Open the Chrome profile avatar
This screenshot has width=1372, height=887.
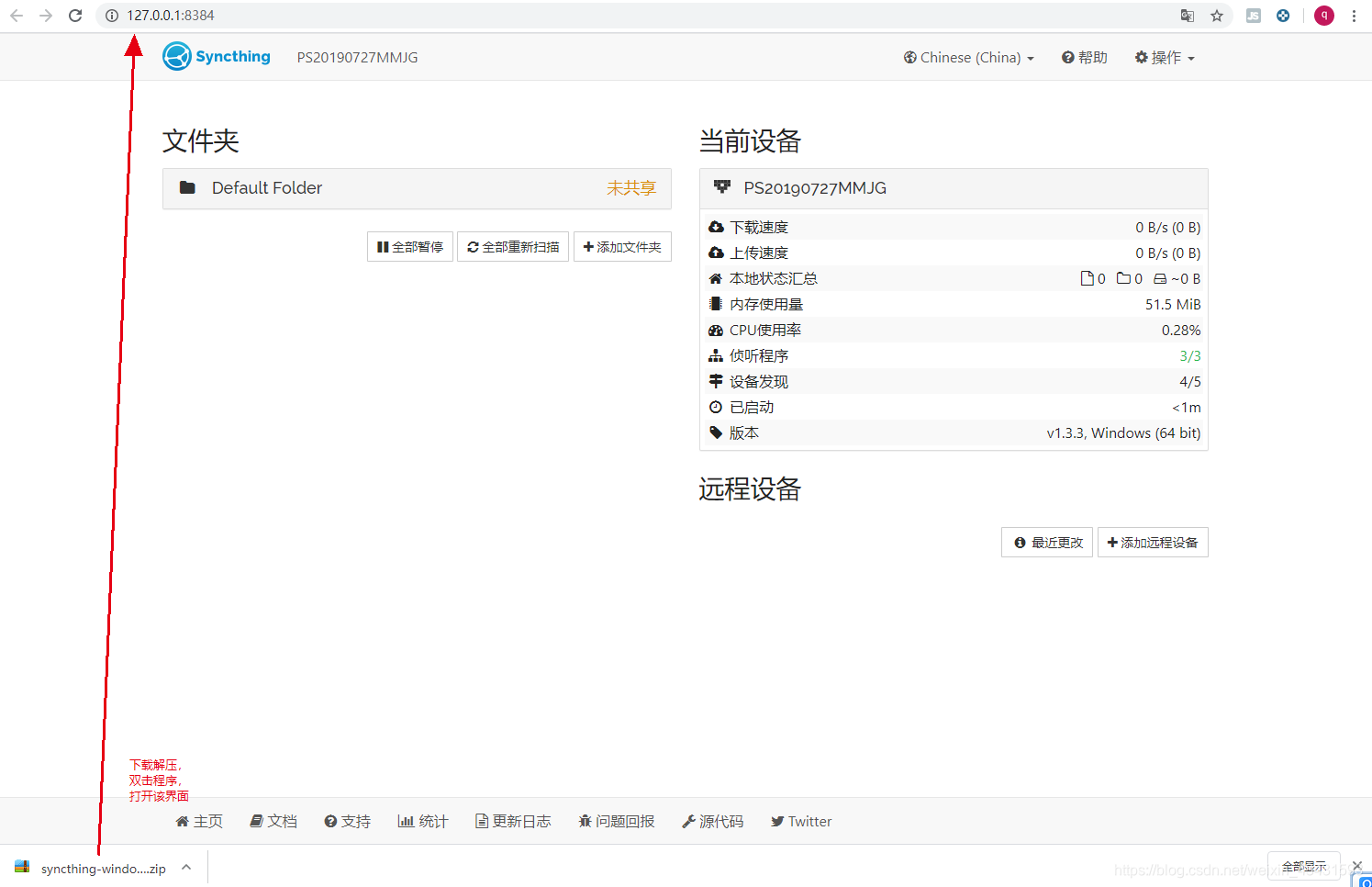coord(1324,16)
